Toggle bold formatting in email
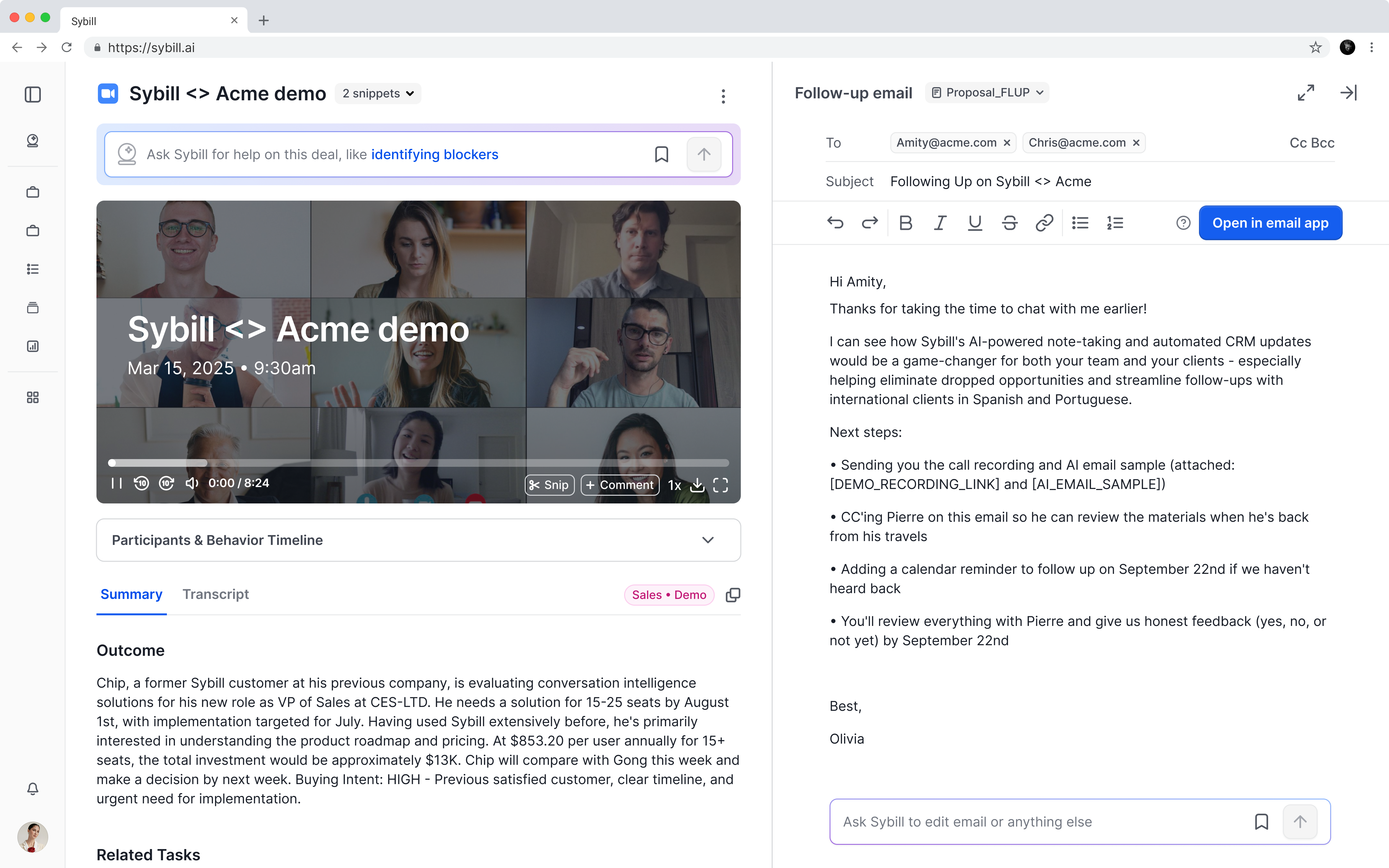Image resolution: width=1389 pixels, height=868 pixels. 905,223
